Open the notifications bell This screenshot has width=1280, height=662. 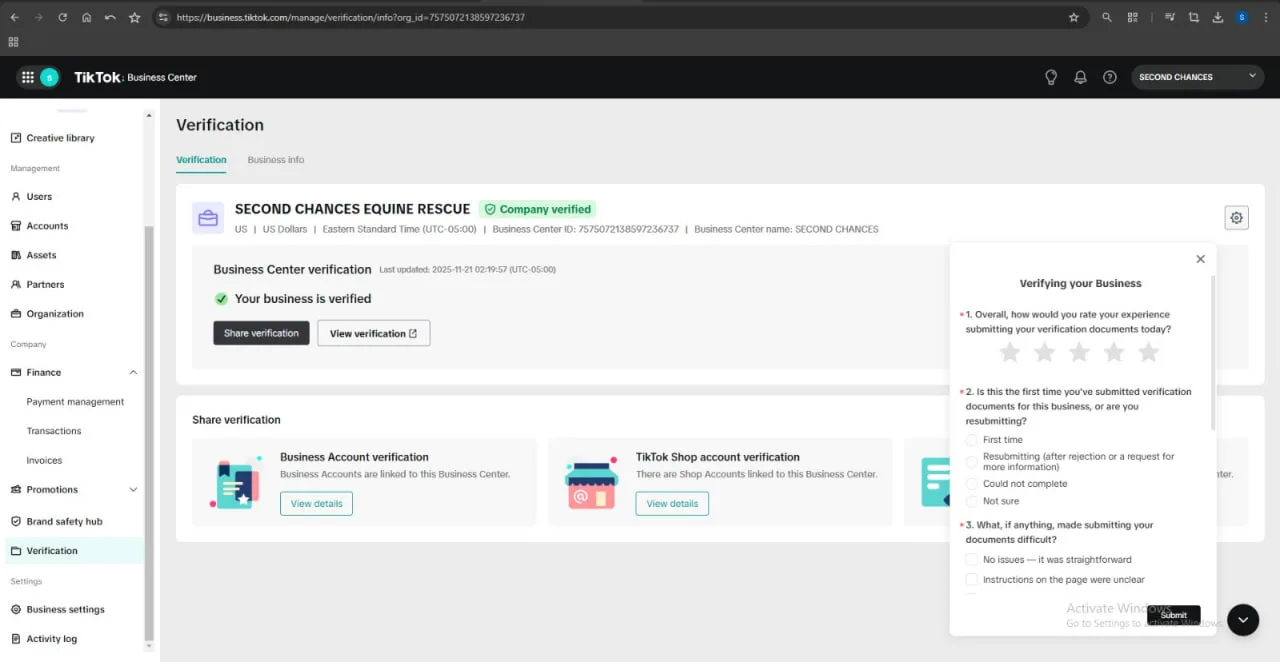(1080, 77)
